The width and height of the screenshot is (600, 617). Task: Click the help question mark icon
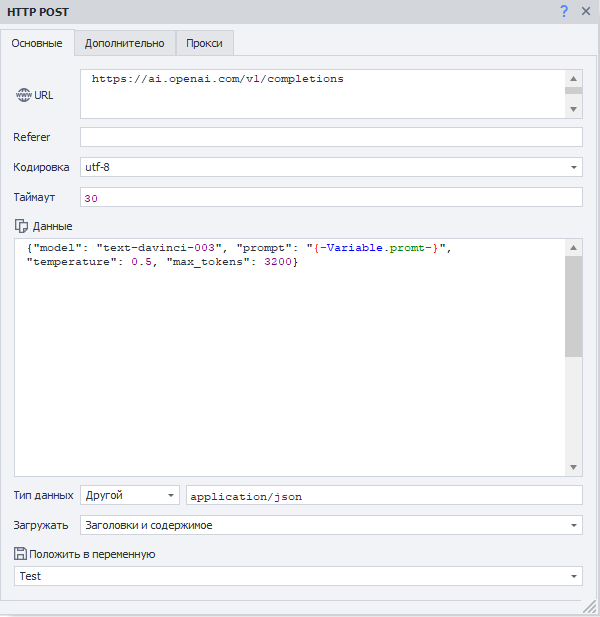[564, 11]
